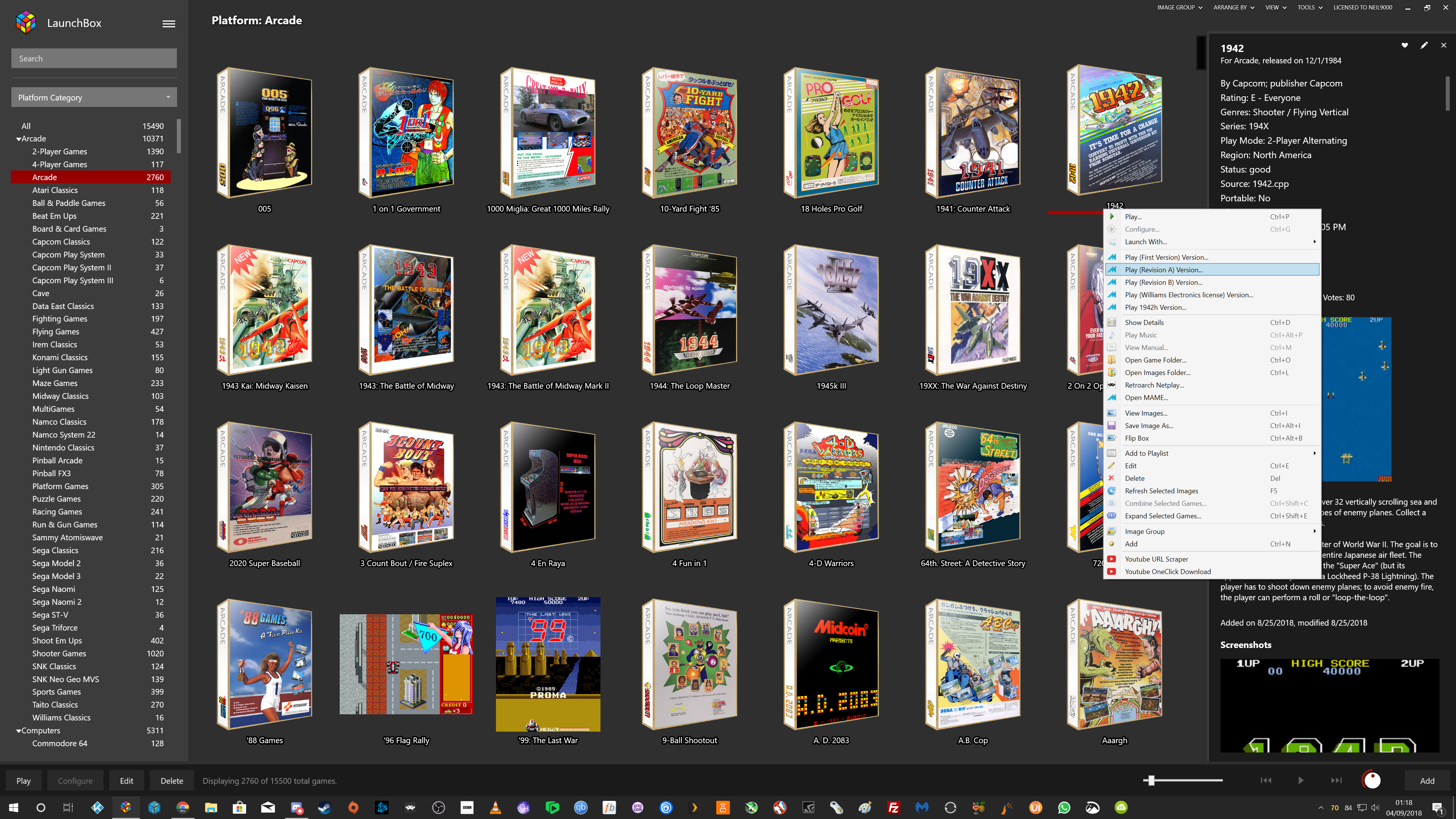Click the Save Image As disk icon

click(1111, 425)
